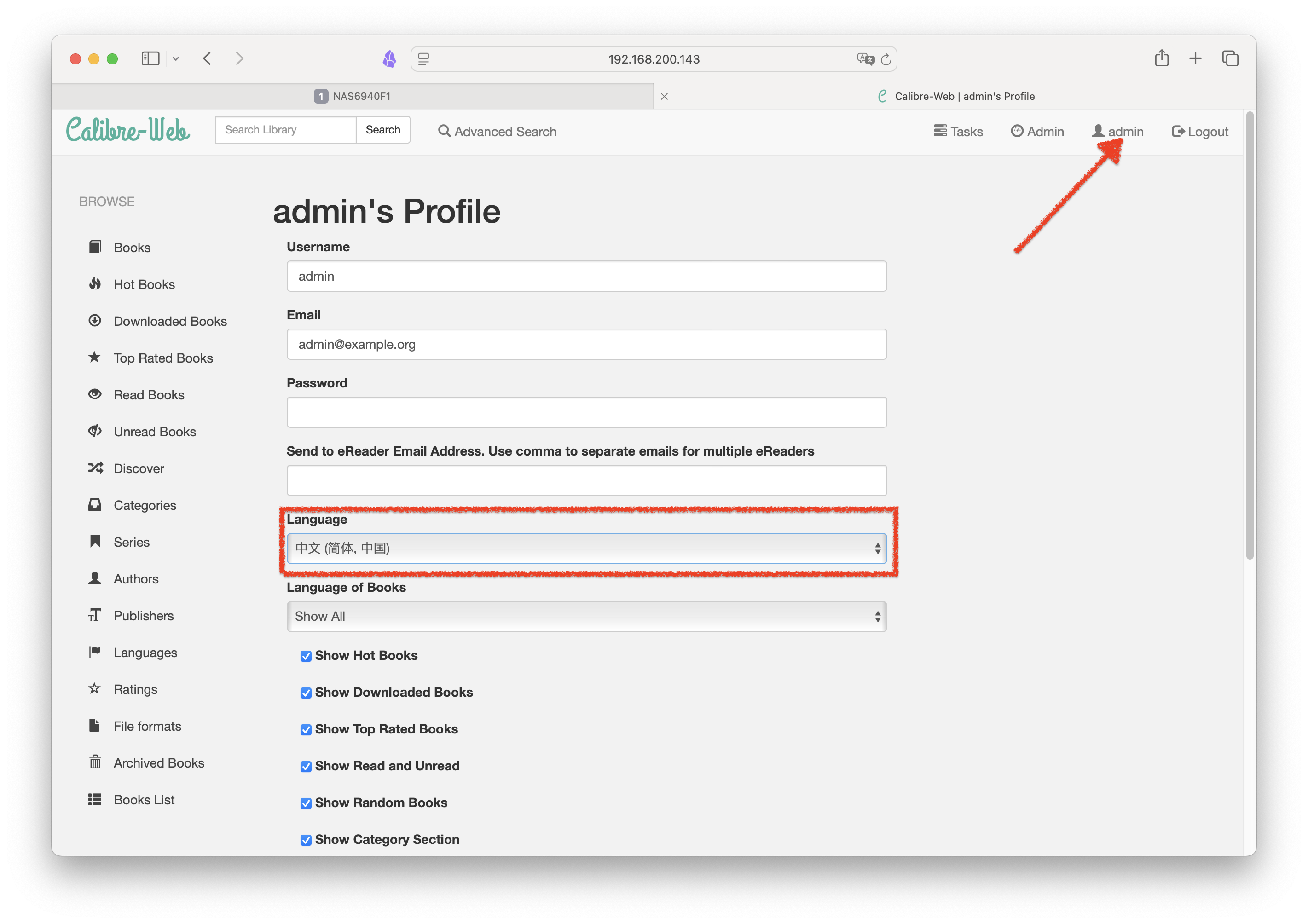1308x924 pixels.
Task: Click the Series bookmark icon
Action: pyautogui.click(x=95, y=541)
